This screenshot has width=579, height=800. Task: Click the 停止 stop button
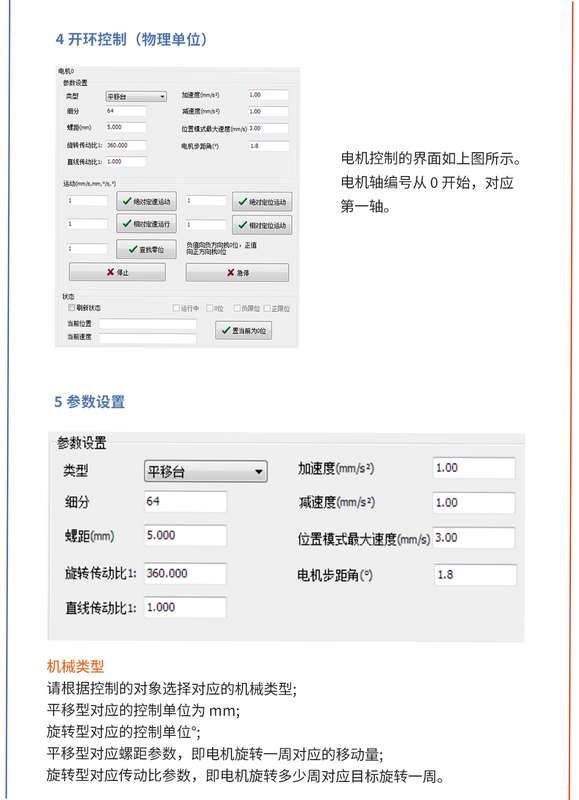[x=117, y=272]
